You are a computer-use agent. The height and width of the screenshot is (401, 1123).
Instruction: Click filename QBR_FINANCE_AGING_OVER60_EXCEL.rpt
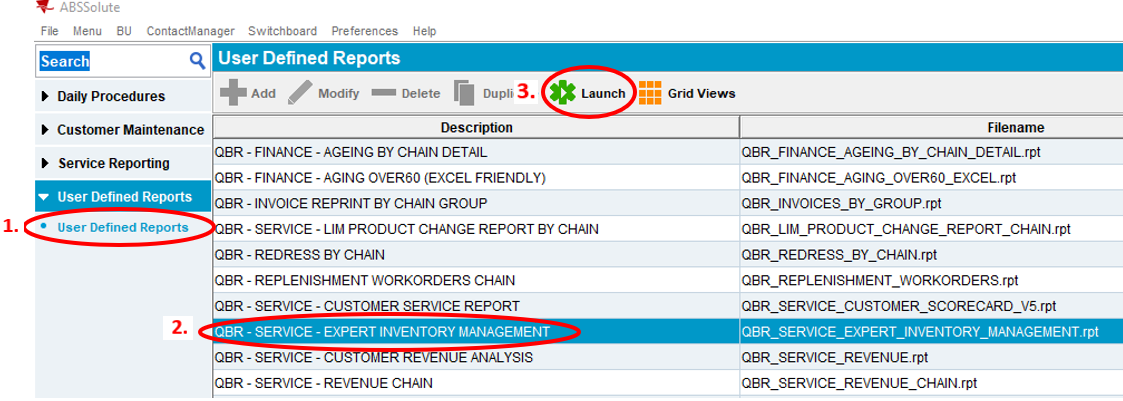(879, 178)
